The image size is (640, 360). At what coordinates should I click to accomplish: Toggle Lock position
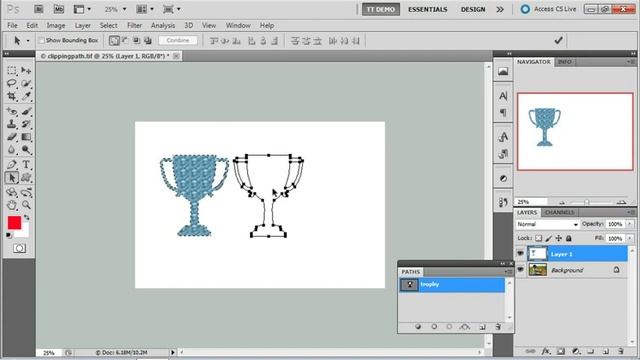[558, 238]
